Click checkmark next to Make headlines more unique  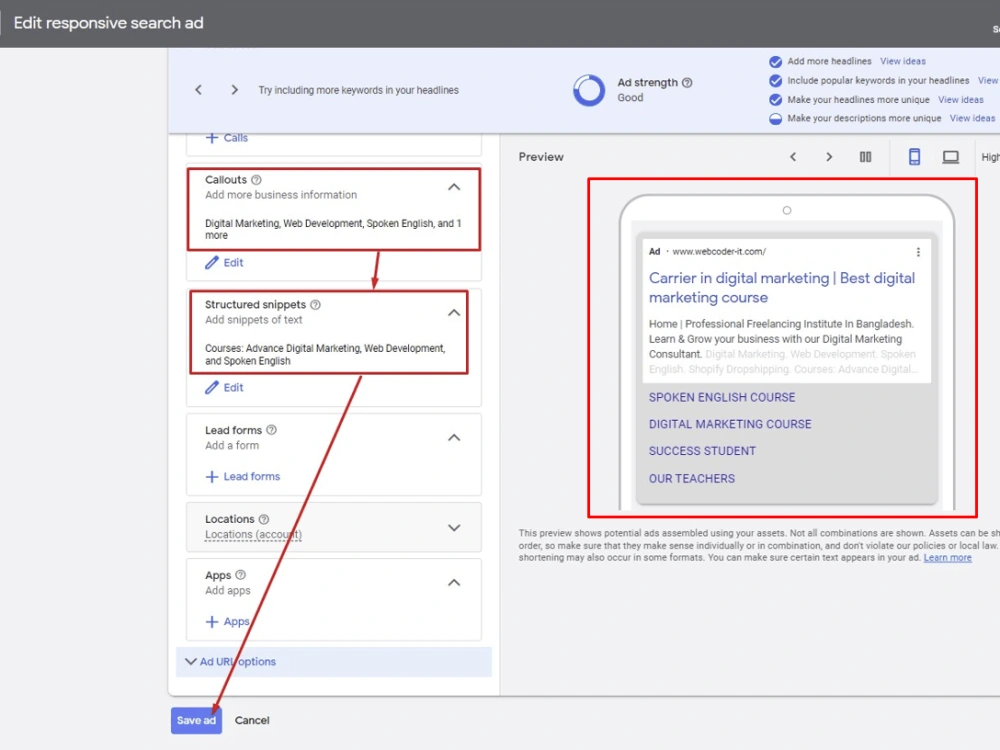[776, 100]
